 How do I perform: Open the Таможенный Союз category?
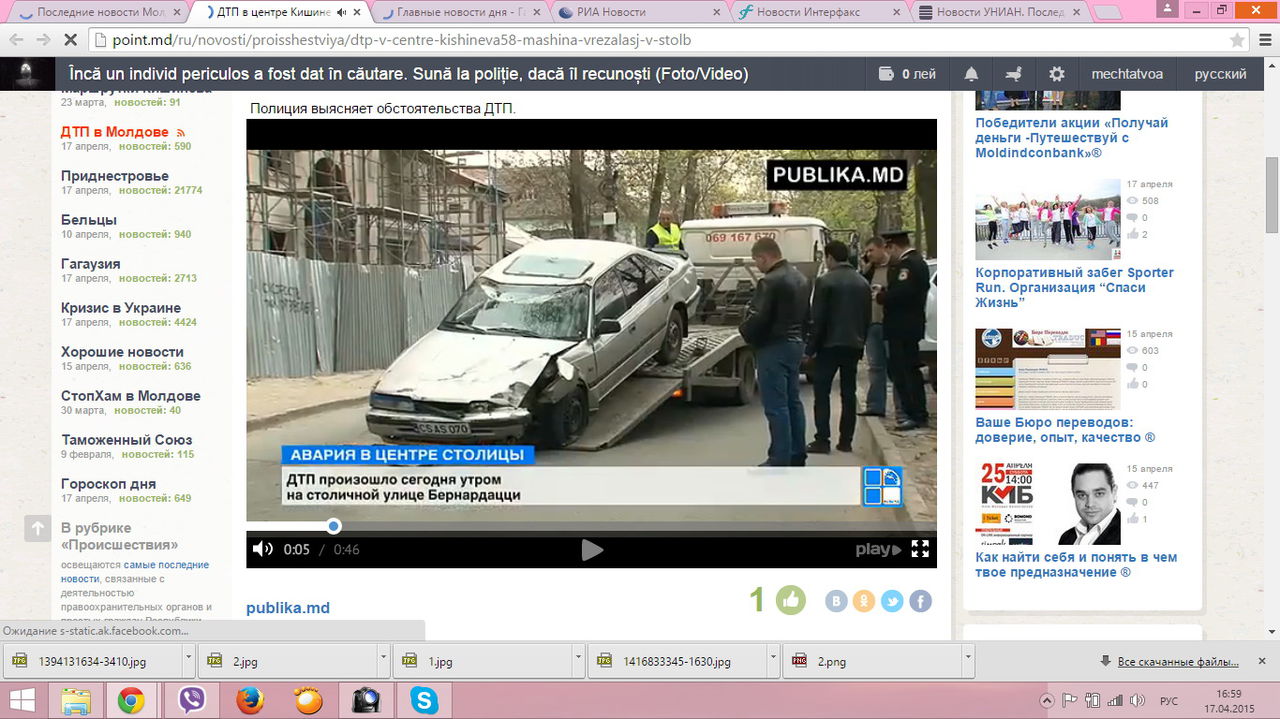click(127, 440)
